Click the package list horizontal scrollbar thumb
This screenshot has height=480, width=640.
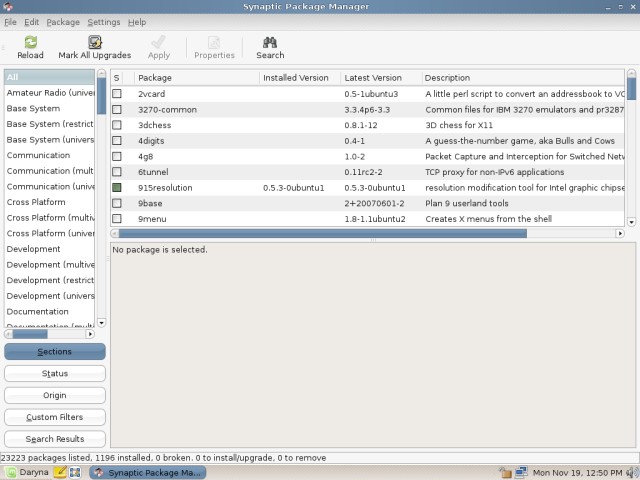(x=323, y=233)
